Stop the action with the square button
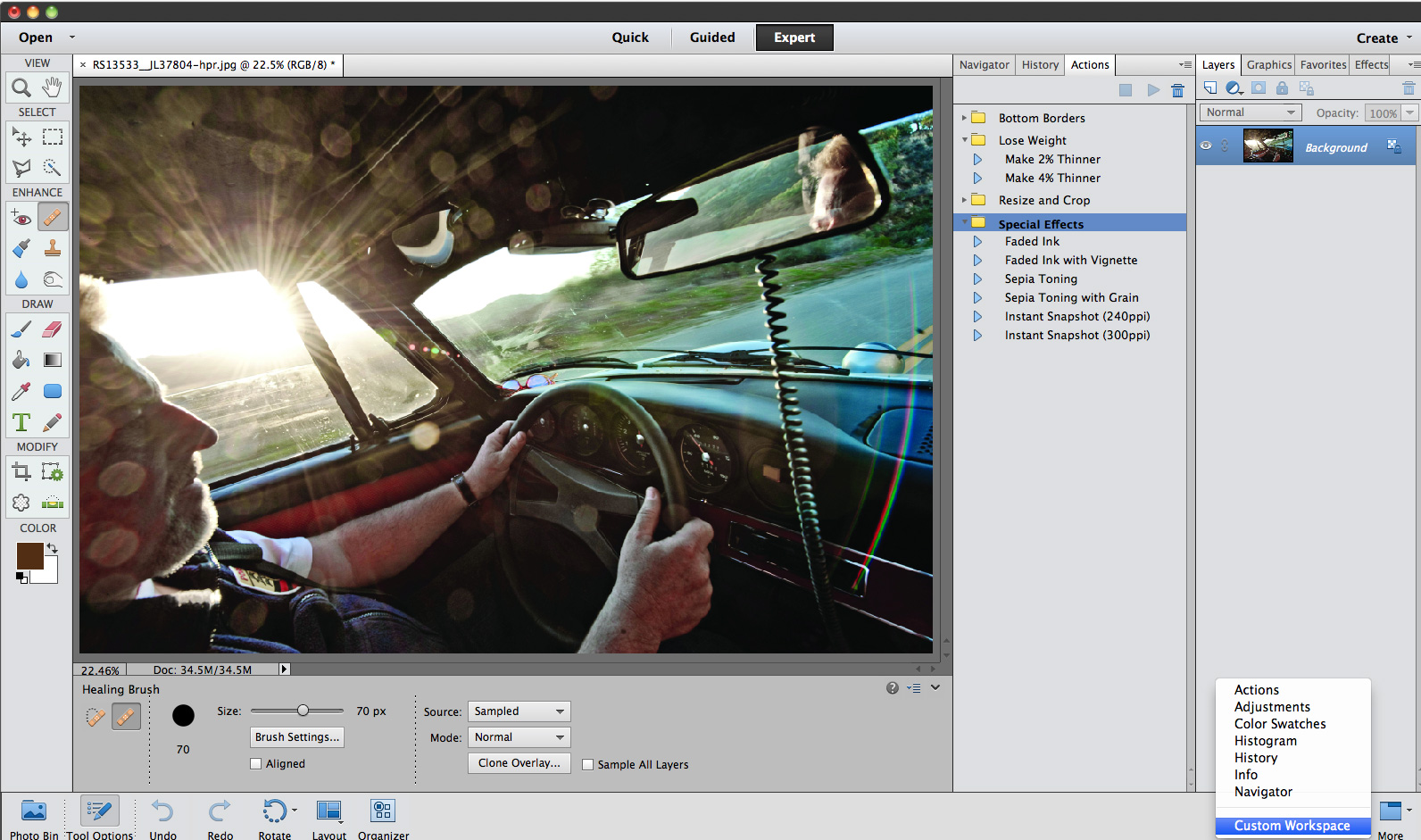This screenshot has height=840, width=1421. (1126, 90)
